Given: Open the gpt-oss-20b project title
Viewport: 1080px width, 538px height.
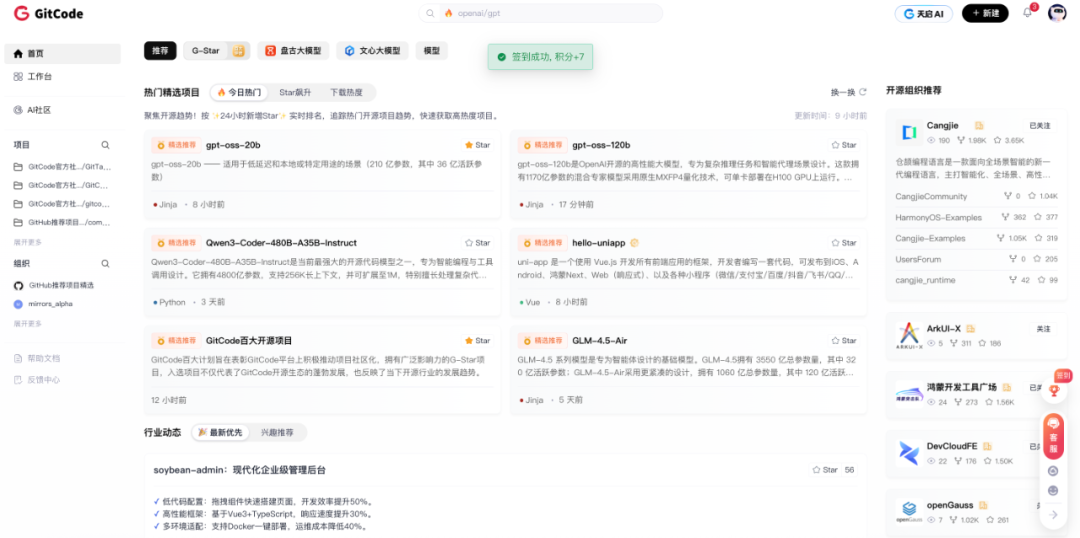Looking at the screenshot, I should coord(233,145).
